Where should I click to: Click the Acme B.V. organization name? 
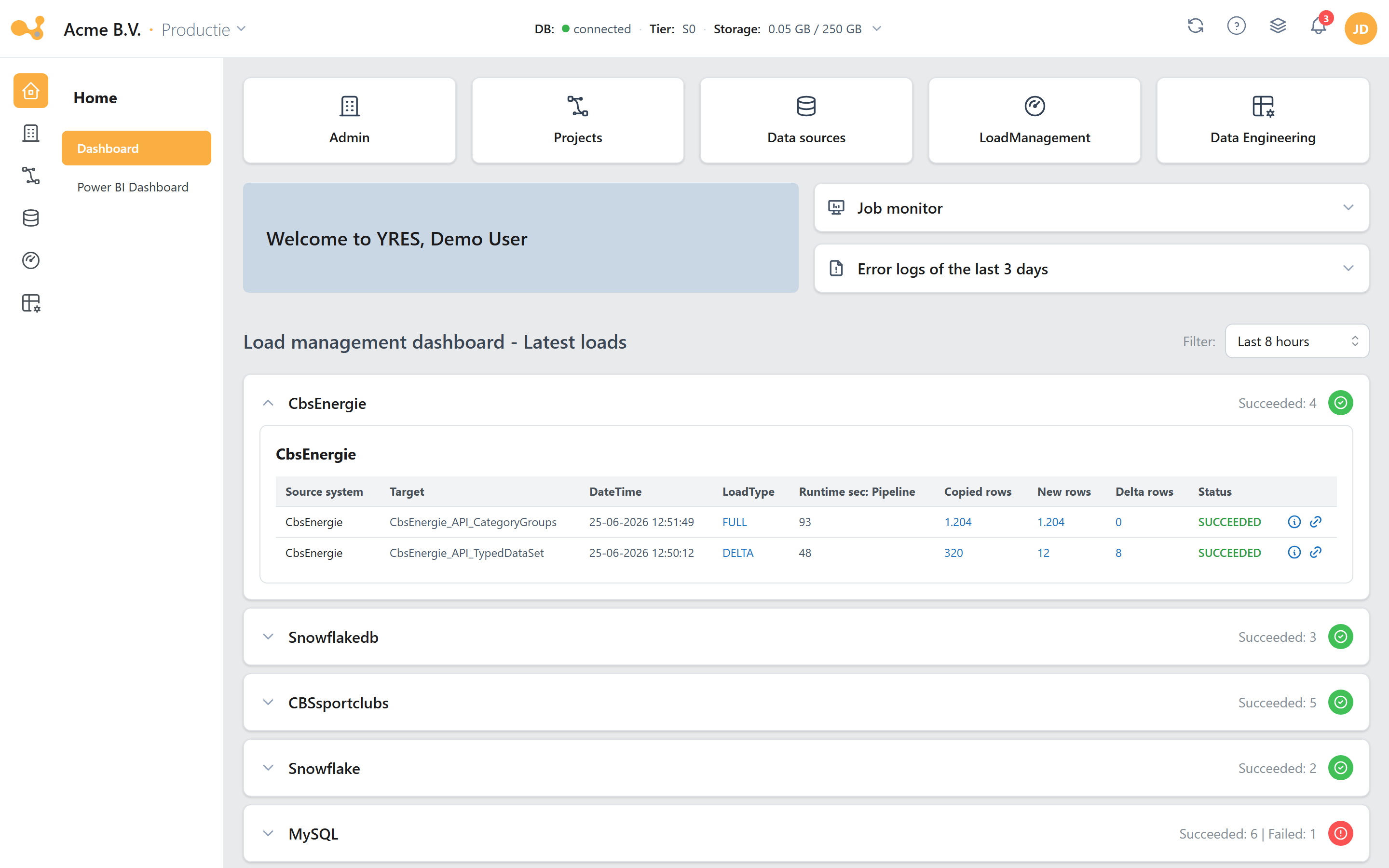point(103,29)
